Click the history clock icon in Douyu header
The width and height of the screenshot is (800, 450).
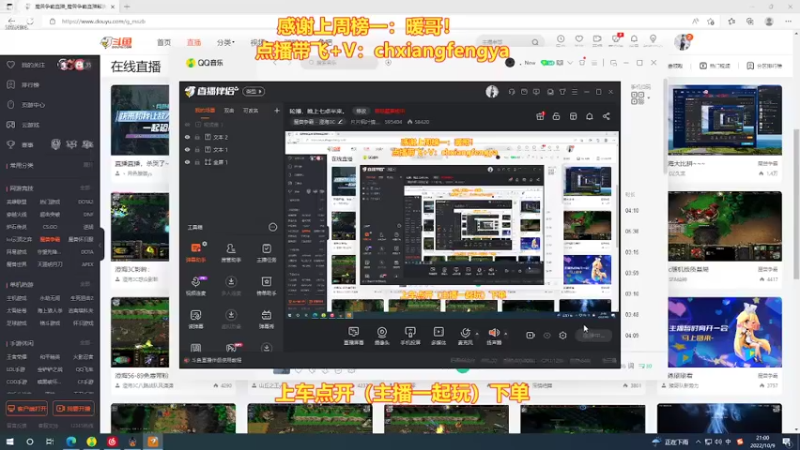[561, 39]
